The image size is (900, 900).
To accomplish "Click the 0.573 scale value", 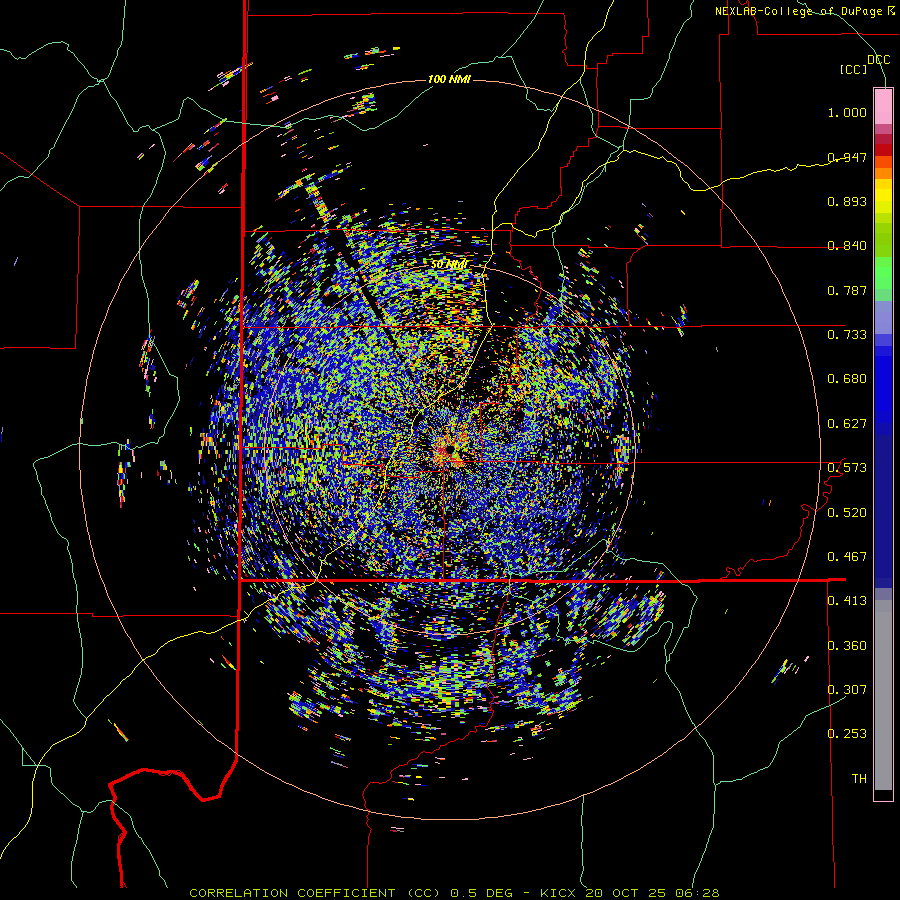I will pyautogui.click(x=847, y=468).
